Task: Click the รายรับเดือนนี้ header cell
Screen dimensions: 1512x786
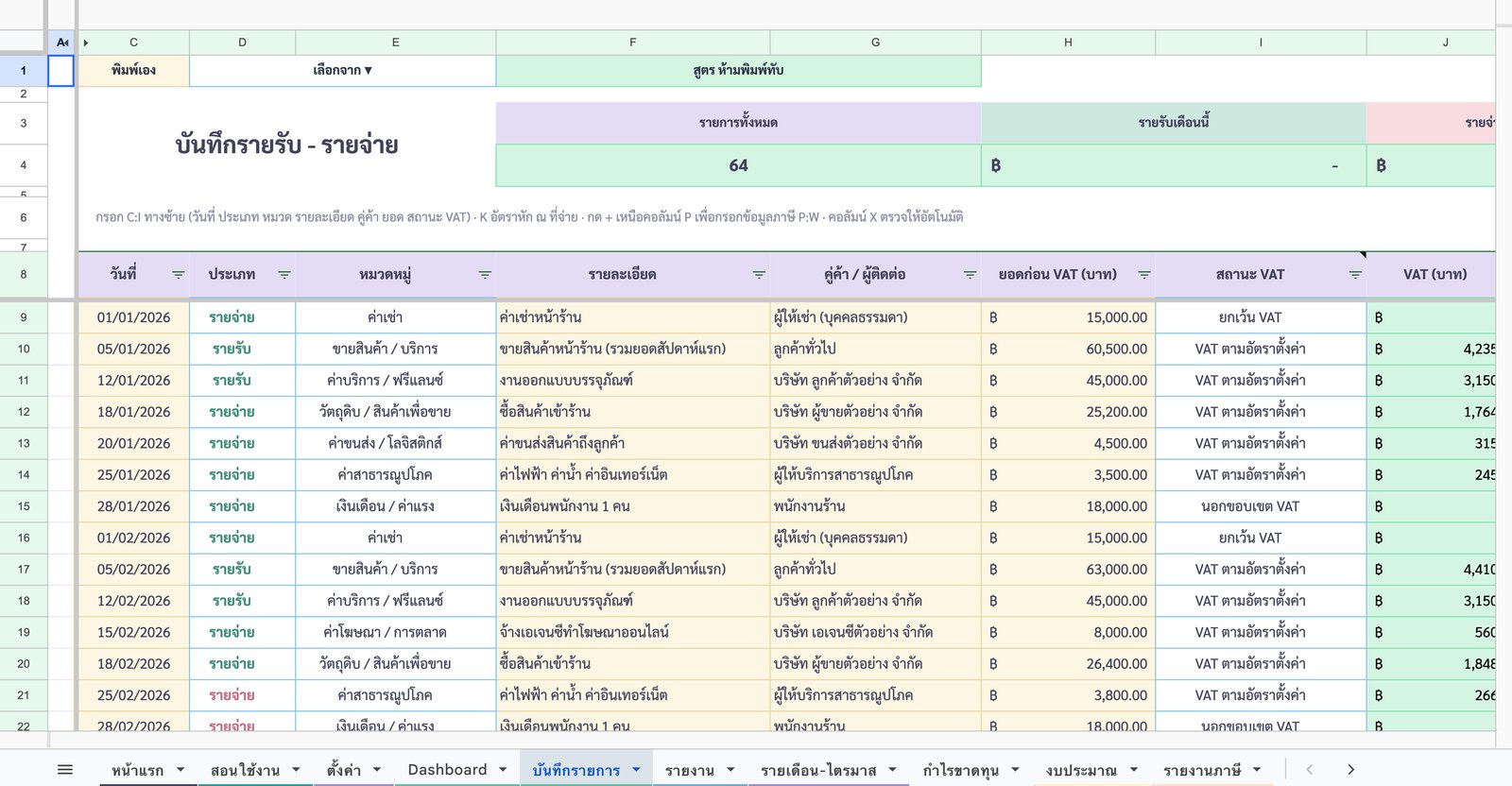Action: (x=1174, y=123)
